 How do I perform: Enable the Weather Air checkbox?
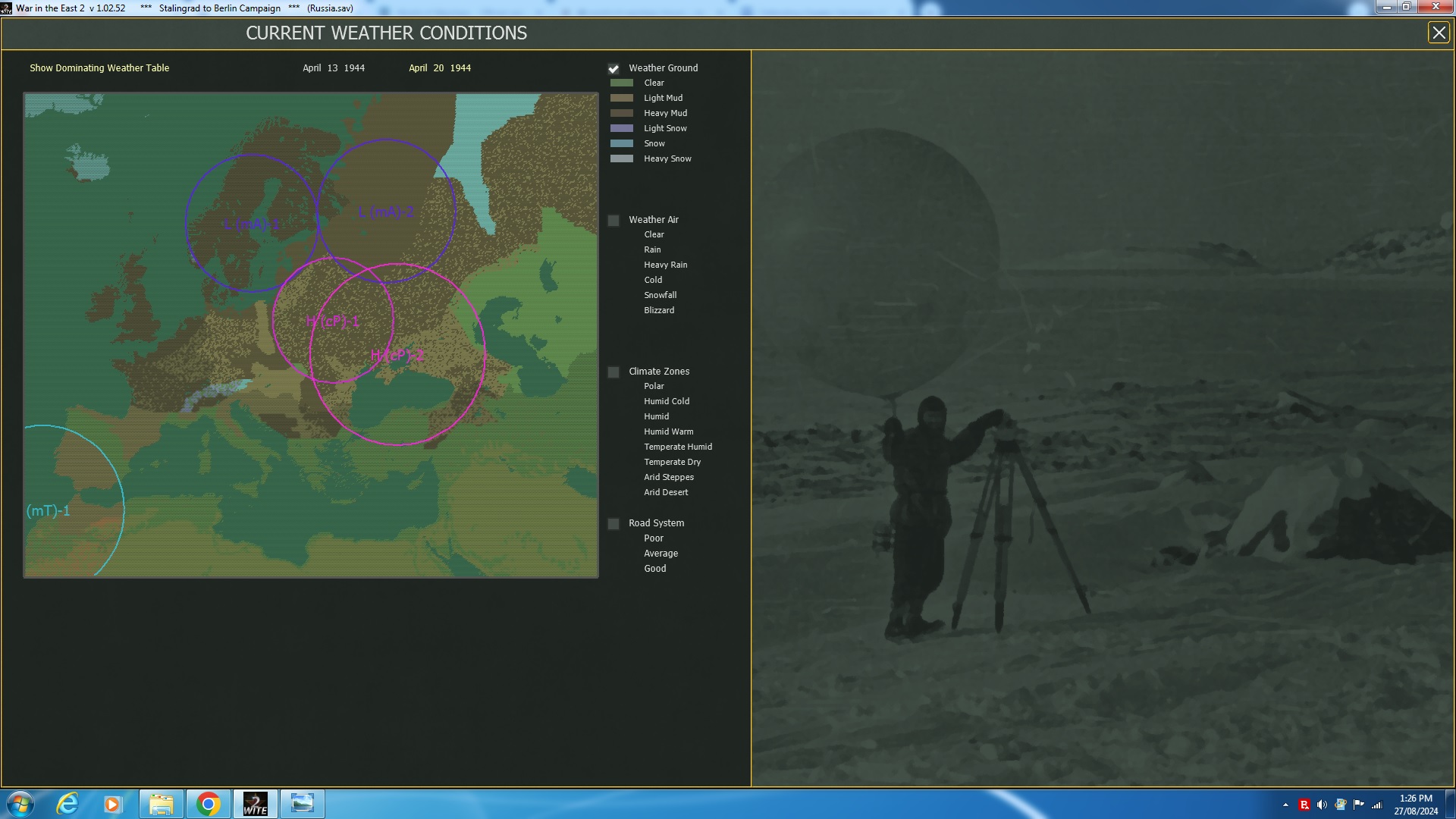pyautogui.click(x=613, y=221)
